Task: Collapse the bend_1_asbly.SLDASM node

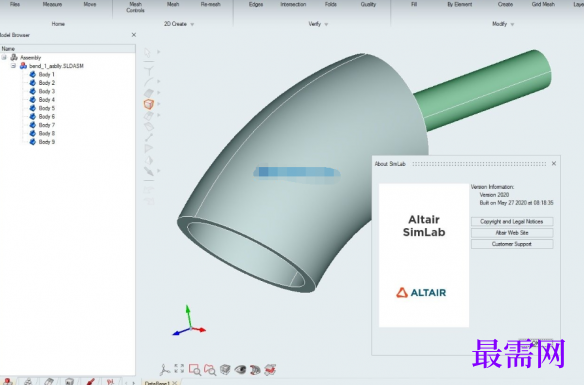Action: point(13,66)
